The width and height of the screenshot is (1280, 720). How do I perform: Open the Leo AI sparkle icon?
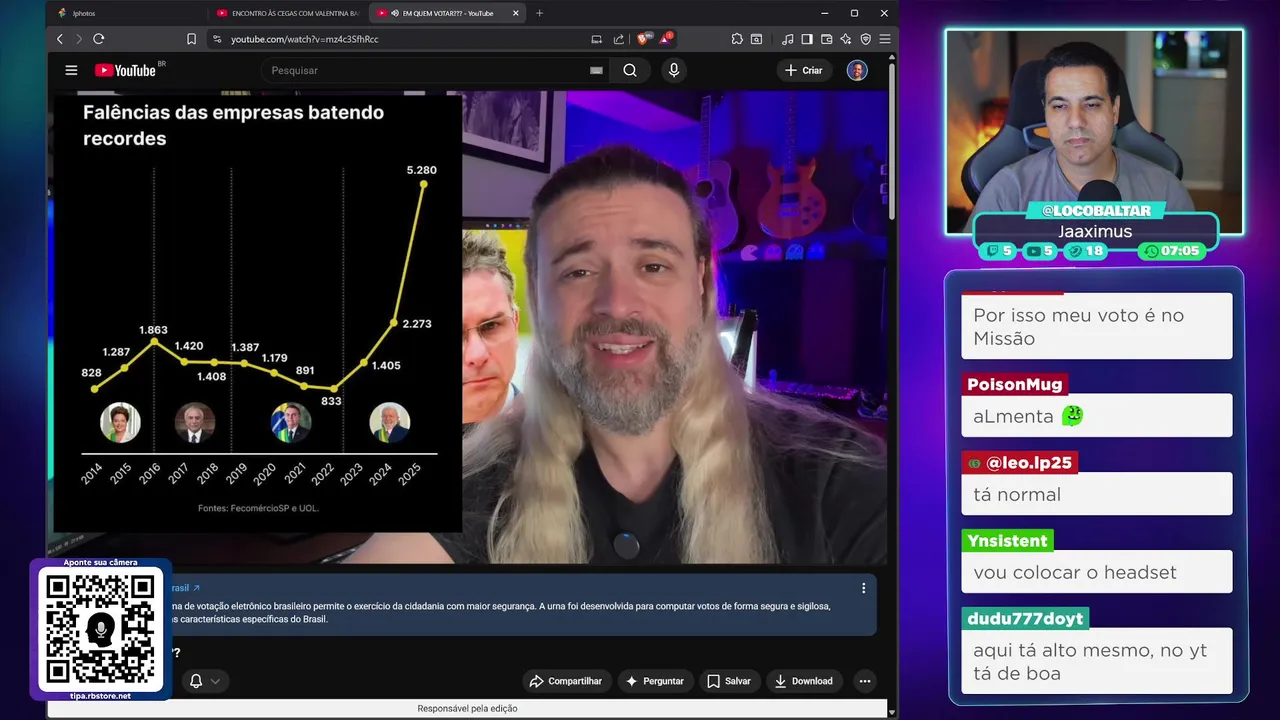(x=846, y=39)
